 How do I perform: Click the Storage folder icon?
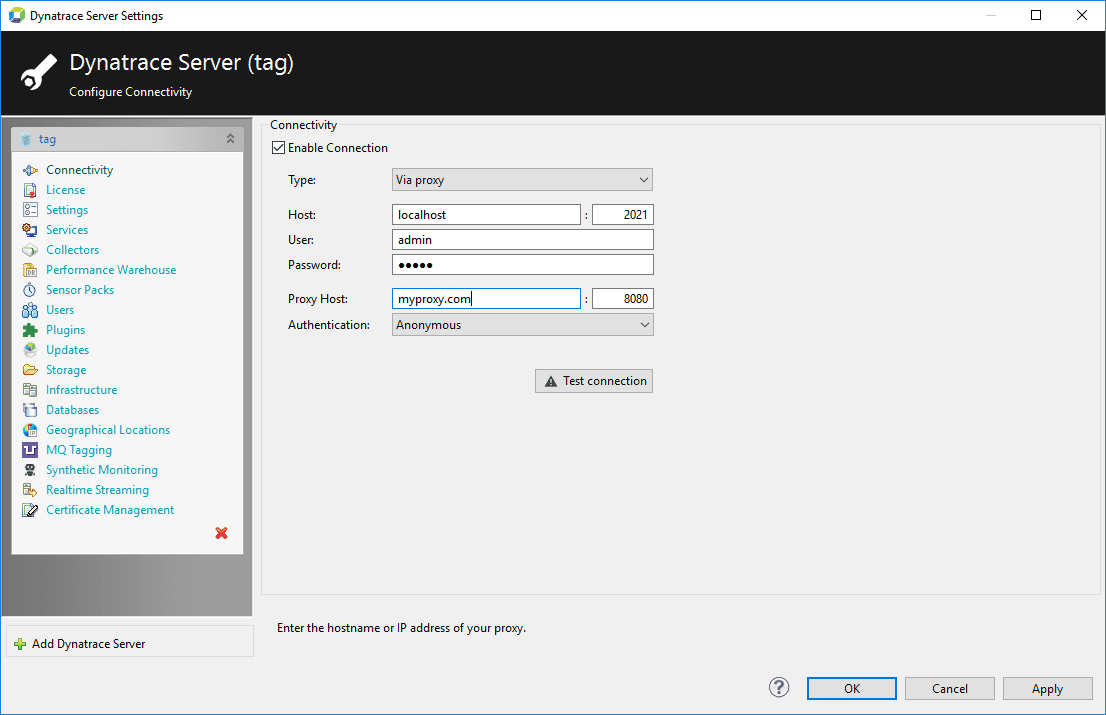(30, 369)
